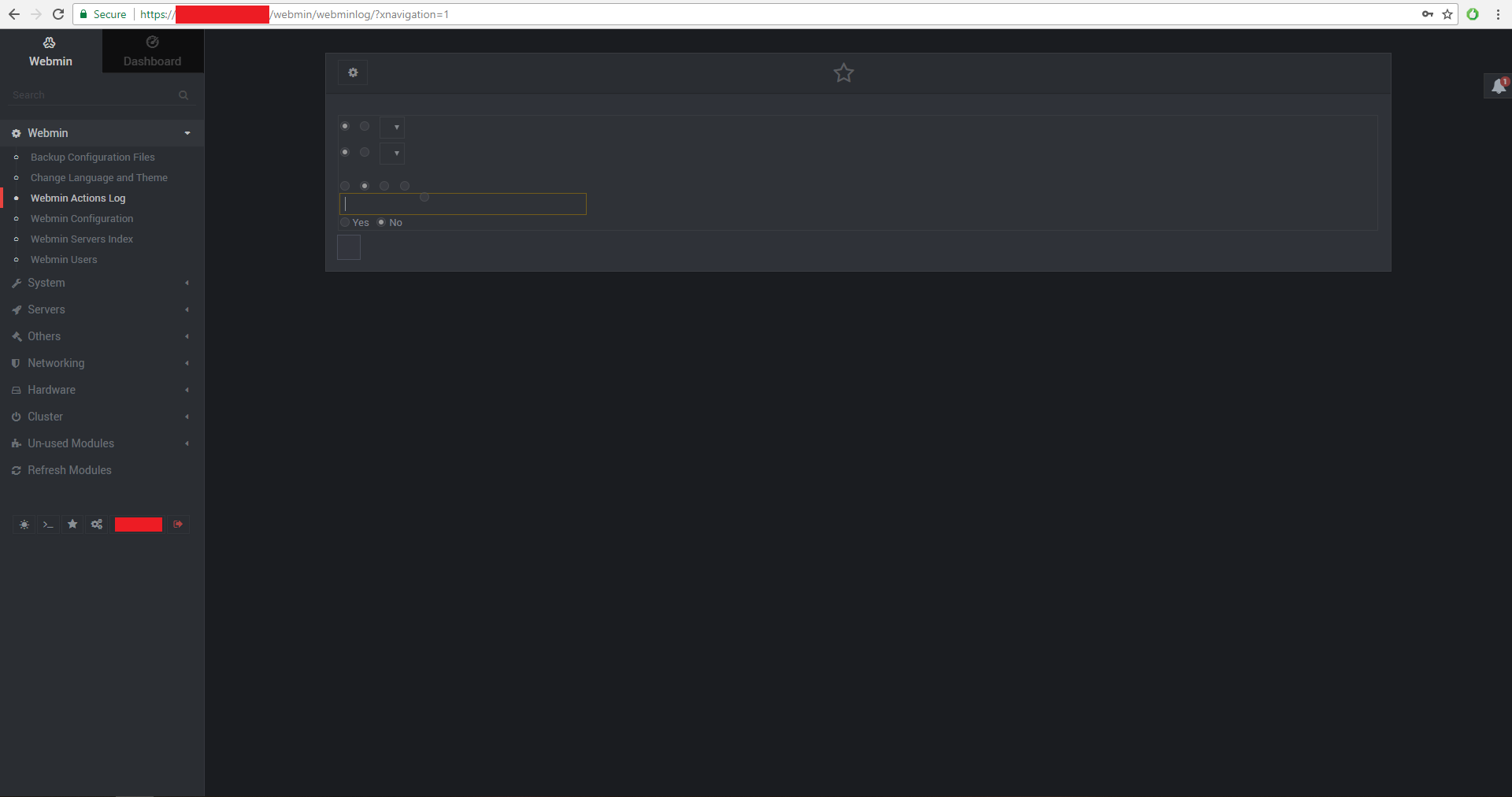This screenshot has height=797, width=1512.
Task: Open notifications from the bell icon
Action: click(x=1497, y=87)
